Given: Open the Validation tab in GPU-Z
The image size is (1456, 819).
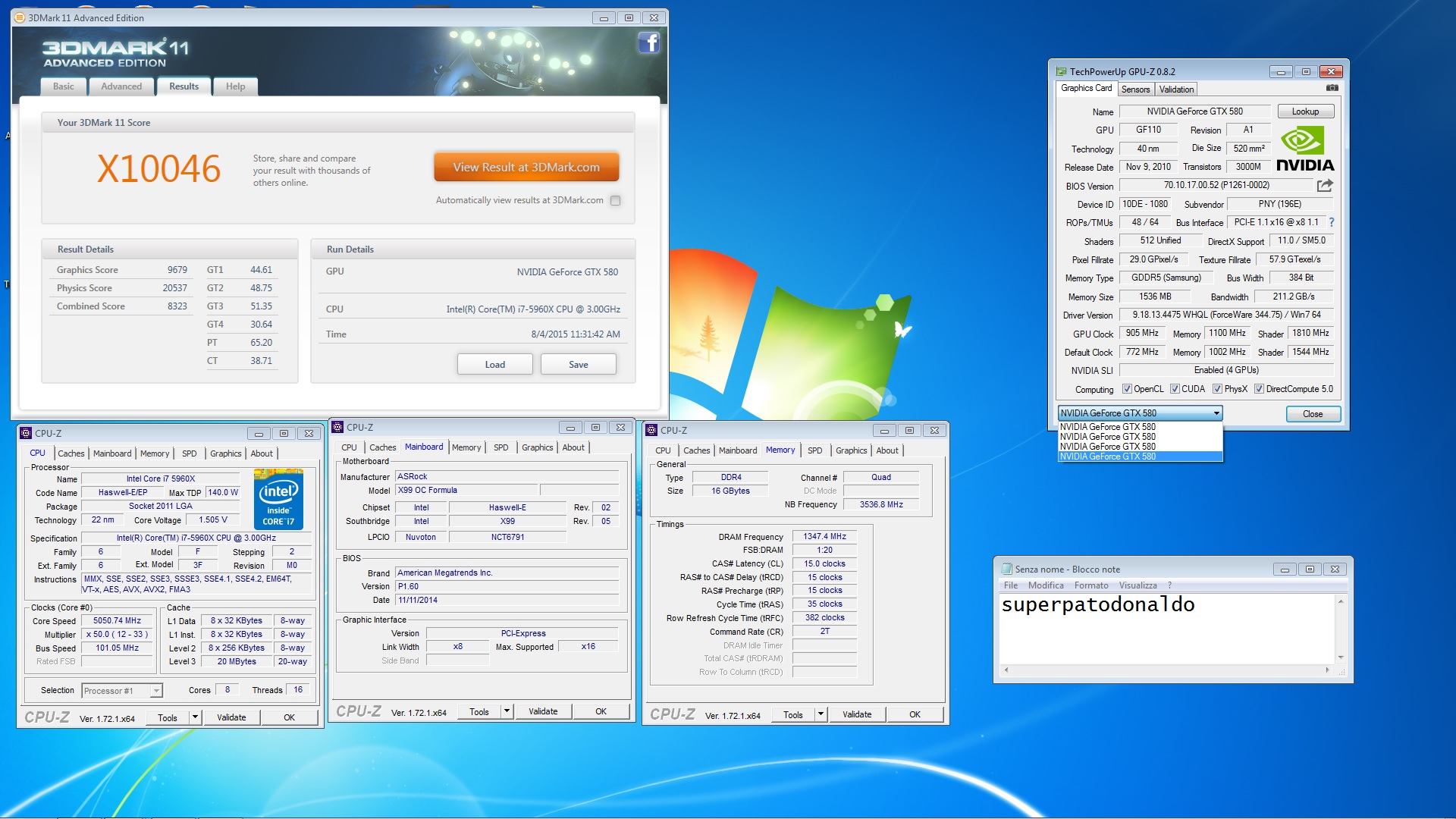Looking at the screenshot, I should [x=1176, y=89].
